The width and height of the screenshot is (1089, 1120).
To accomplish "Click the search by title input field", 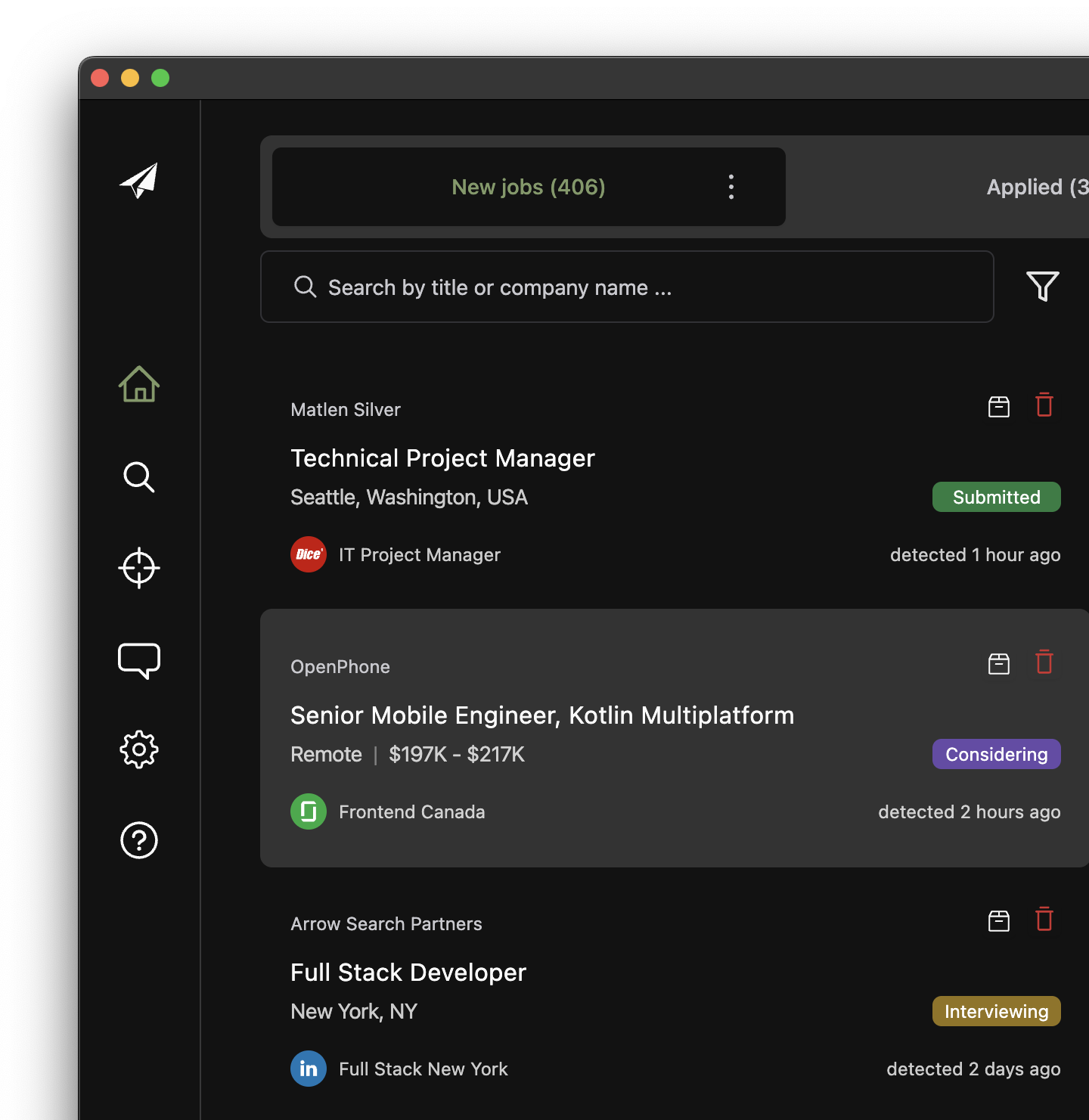I will (x=626, y=287).
